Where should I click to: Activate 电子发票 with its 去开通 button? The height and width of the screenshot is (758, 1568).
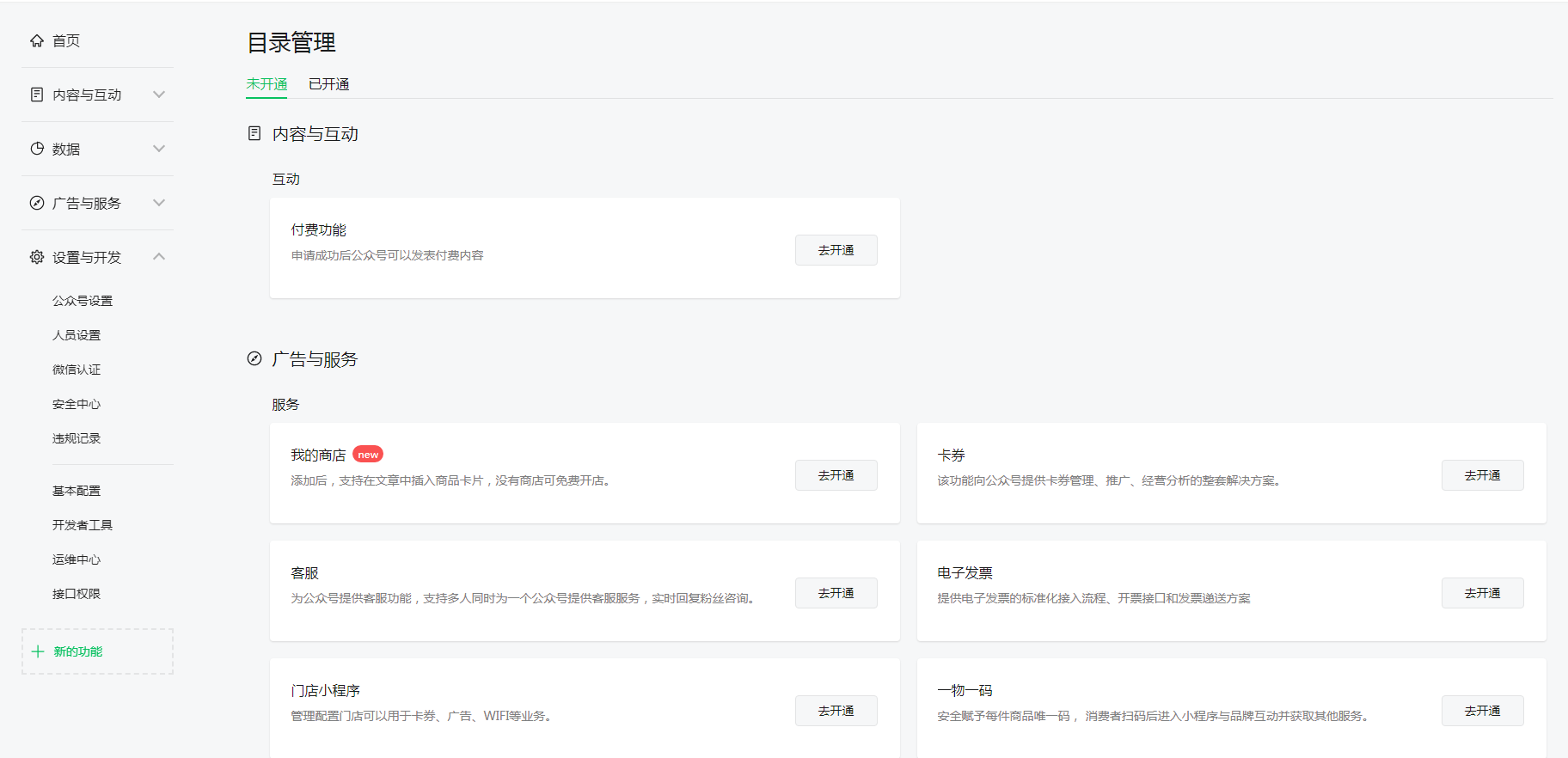(1482, 593)
